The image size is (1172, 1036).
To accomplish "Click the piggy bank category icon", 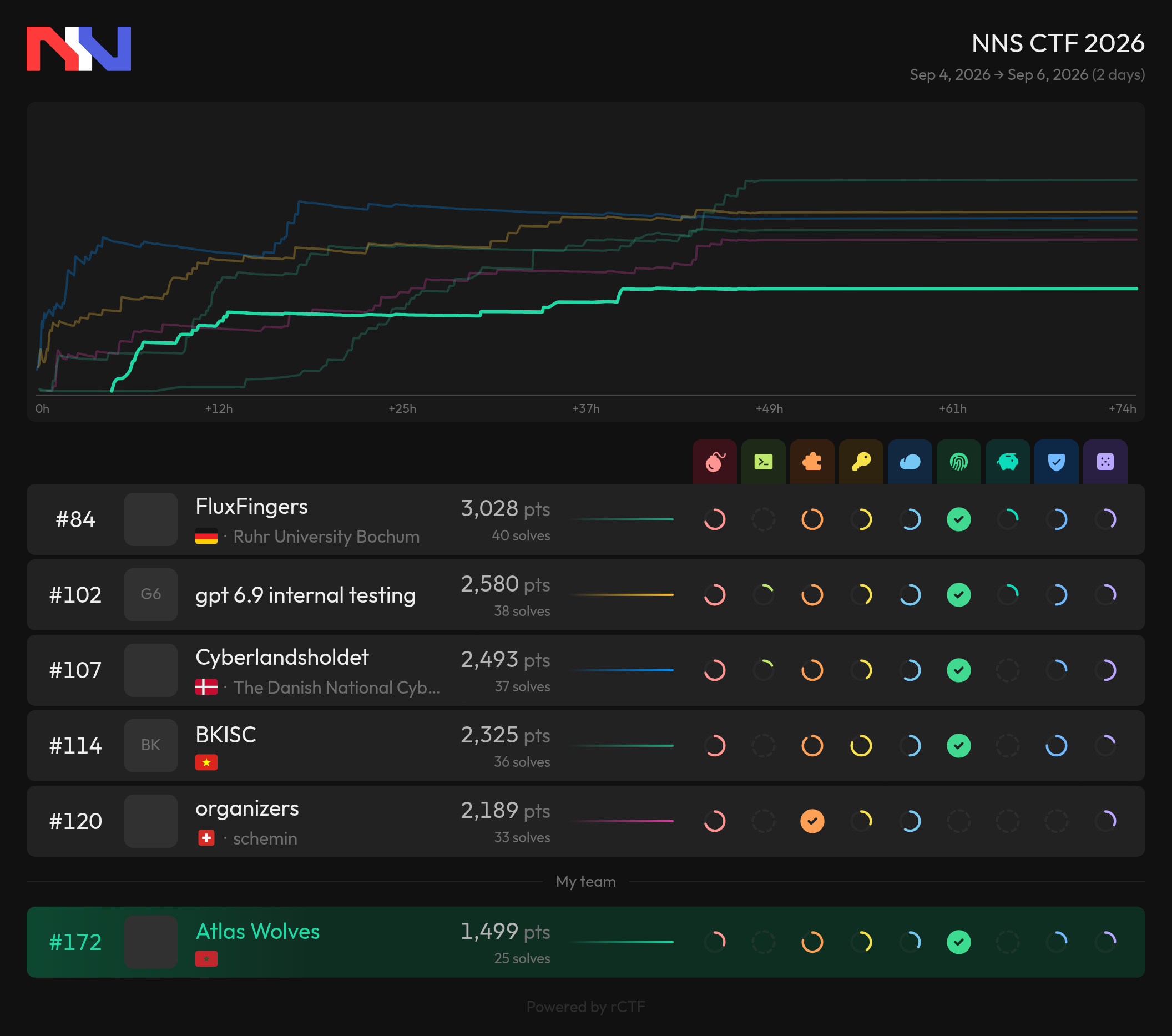I will pos(1007,462).
